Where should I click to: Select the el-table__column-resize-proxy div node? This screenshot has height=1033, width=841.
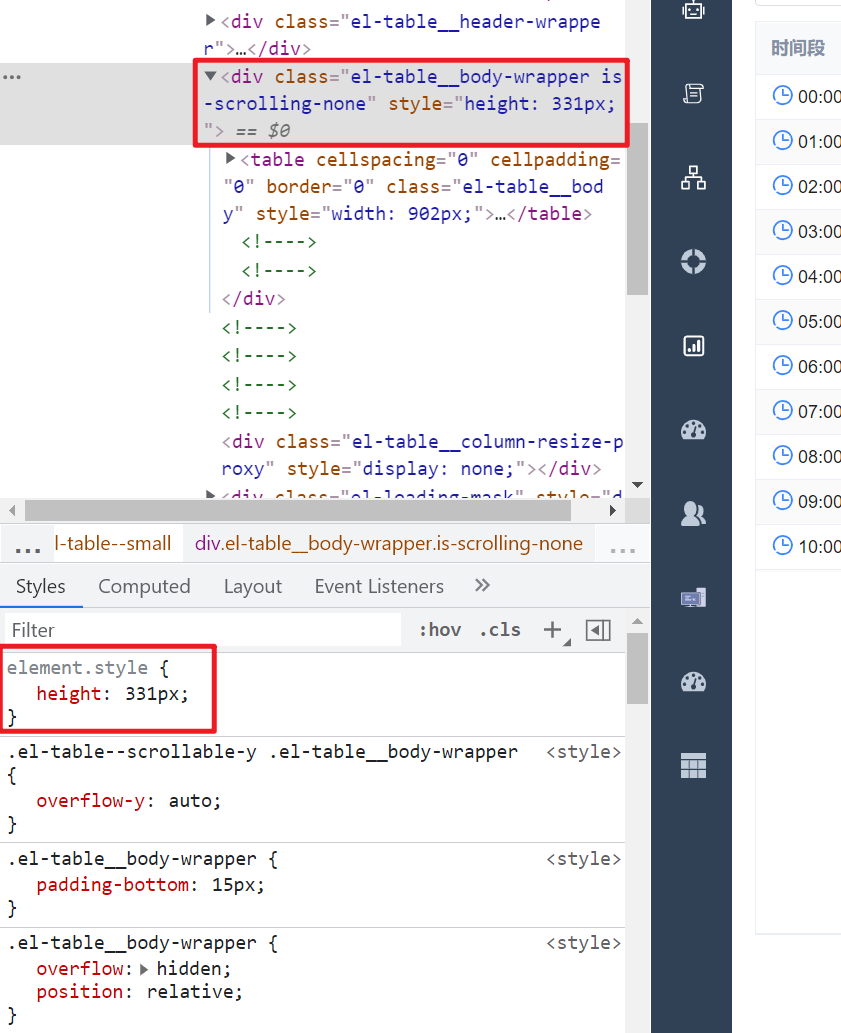click(421, 455)
